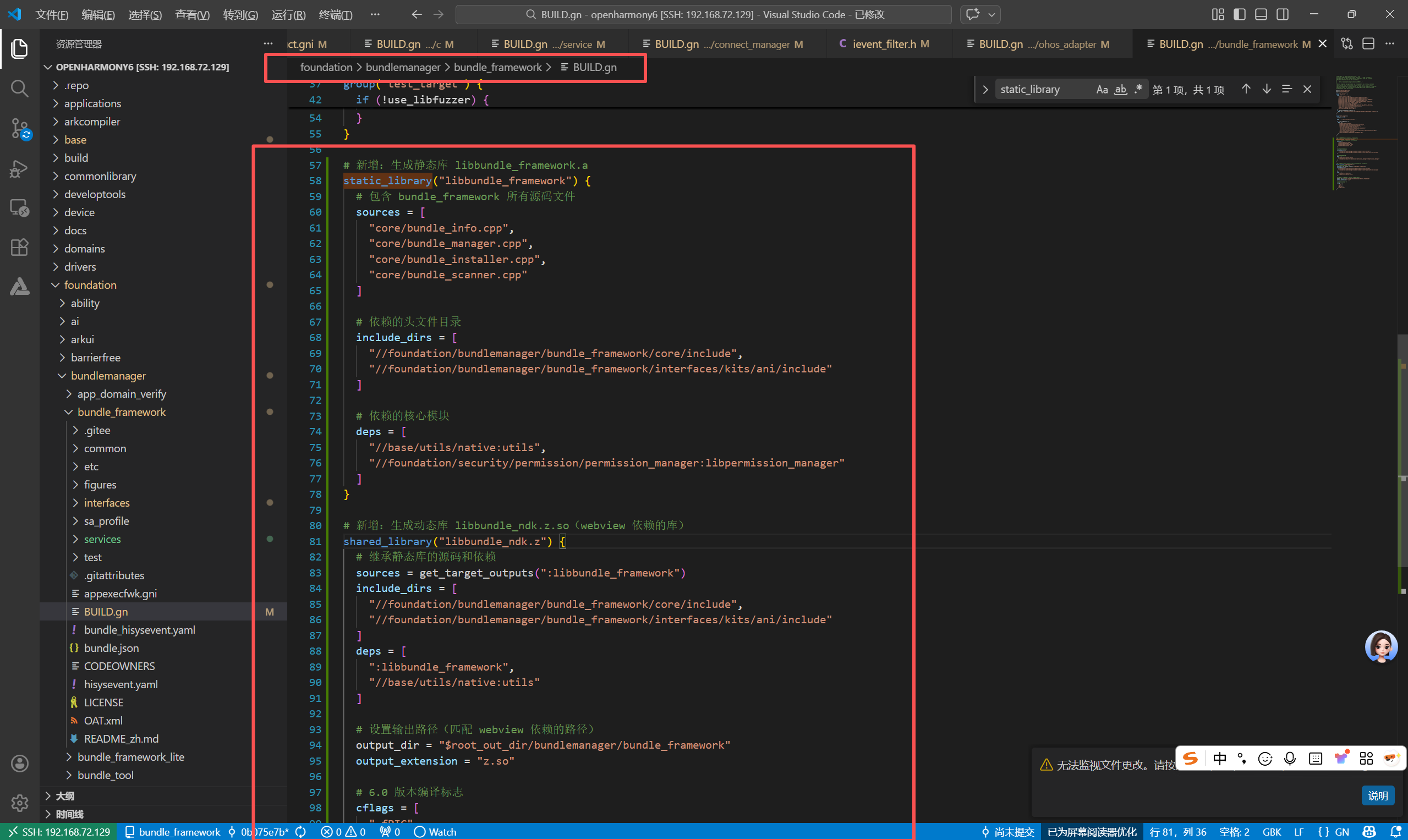Expand the replace toggle chevron in find widget
Image resolution: width=1408 pixels, height=840 pixels.
click(985, 90)
